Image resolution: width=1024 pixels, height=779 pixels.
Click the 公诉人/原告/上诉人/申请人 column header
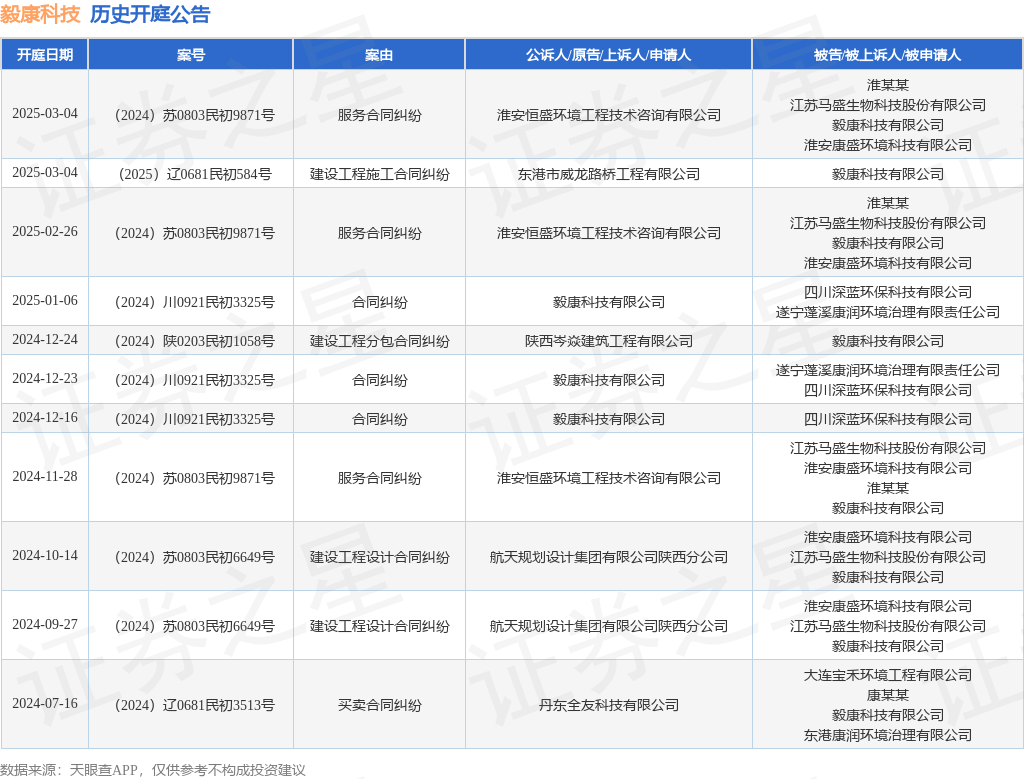tap(609, 55)
